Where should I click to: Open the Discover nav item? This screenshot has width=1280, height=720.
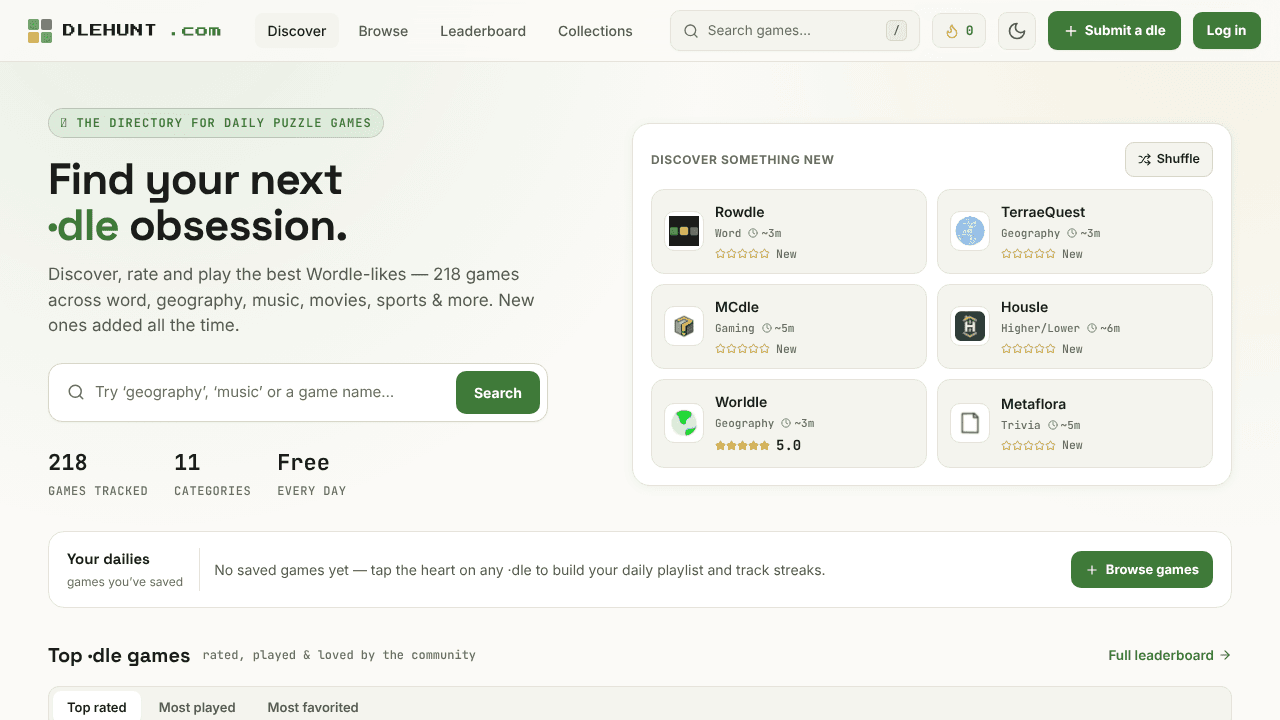(x=297, y=31)
